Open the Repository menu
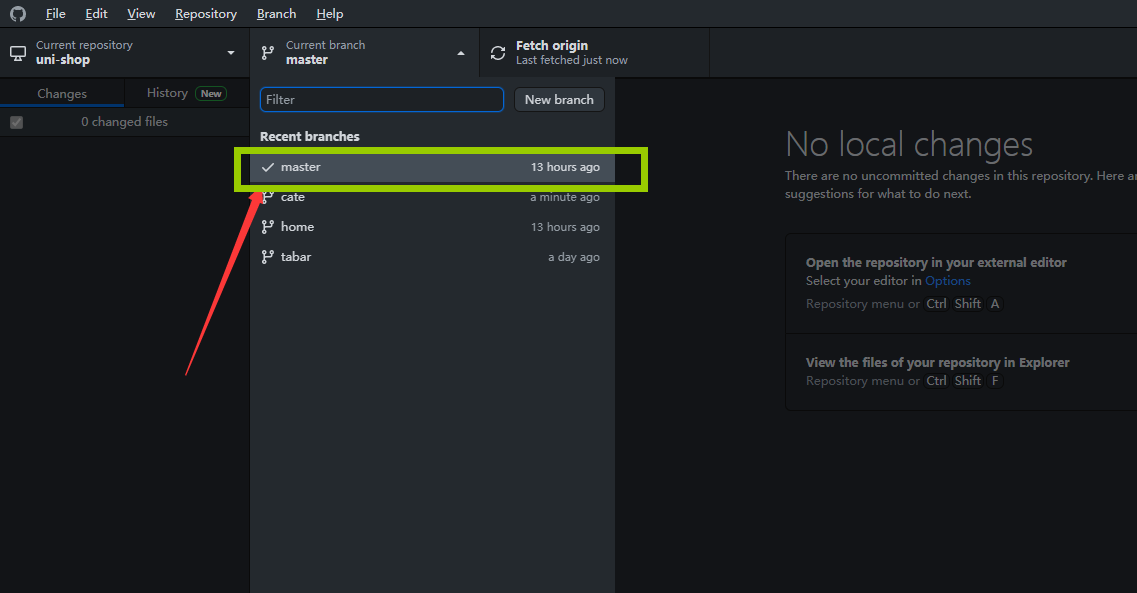Screen dimensions: 1137x593 (206, 14)
